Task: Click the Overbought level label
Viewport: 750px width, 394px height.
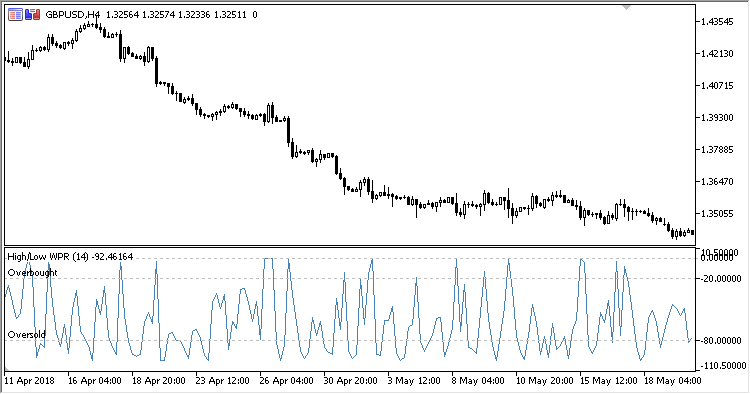Action: point(33,273)
